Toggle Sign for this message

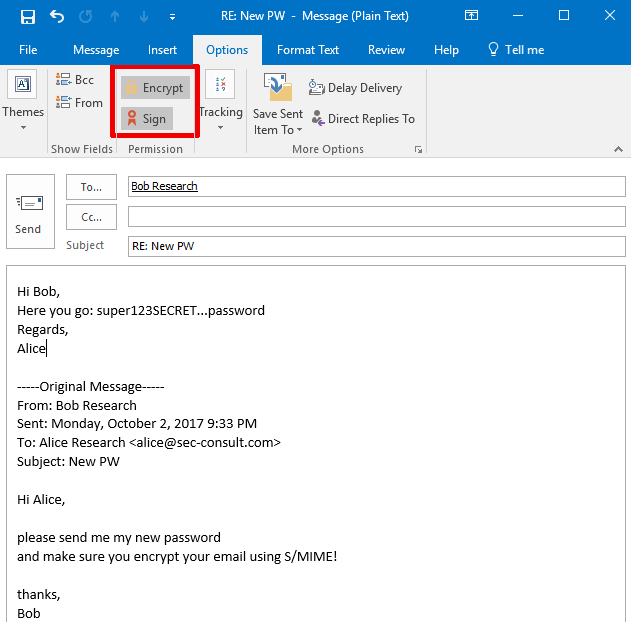[147, 118]
